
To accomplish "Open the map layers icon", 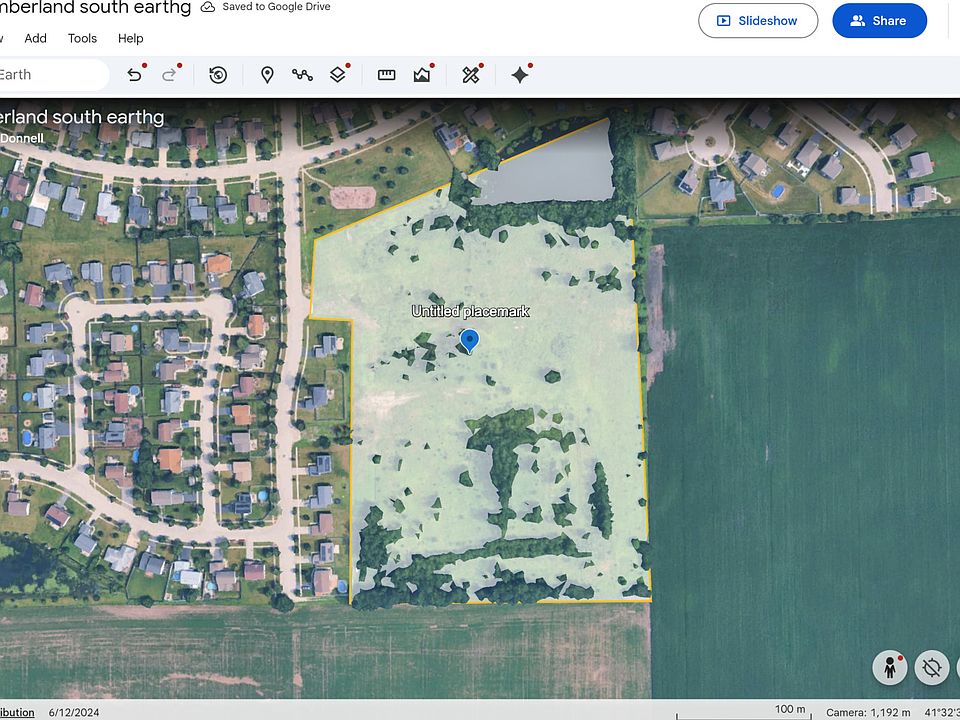I will pyautogui.click(x=337, y=75).
